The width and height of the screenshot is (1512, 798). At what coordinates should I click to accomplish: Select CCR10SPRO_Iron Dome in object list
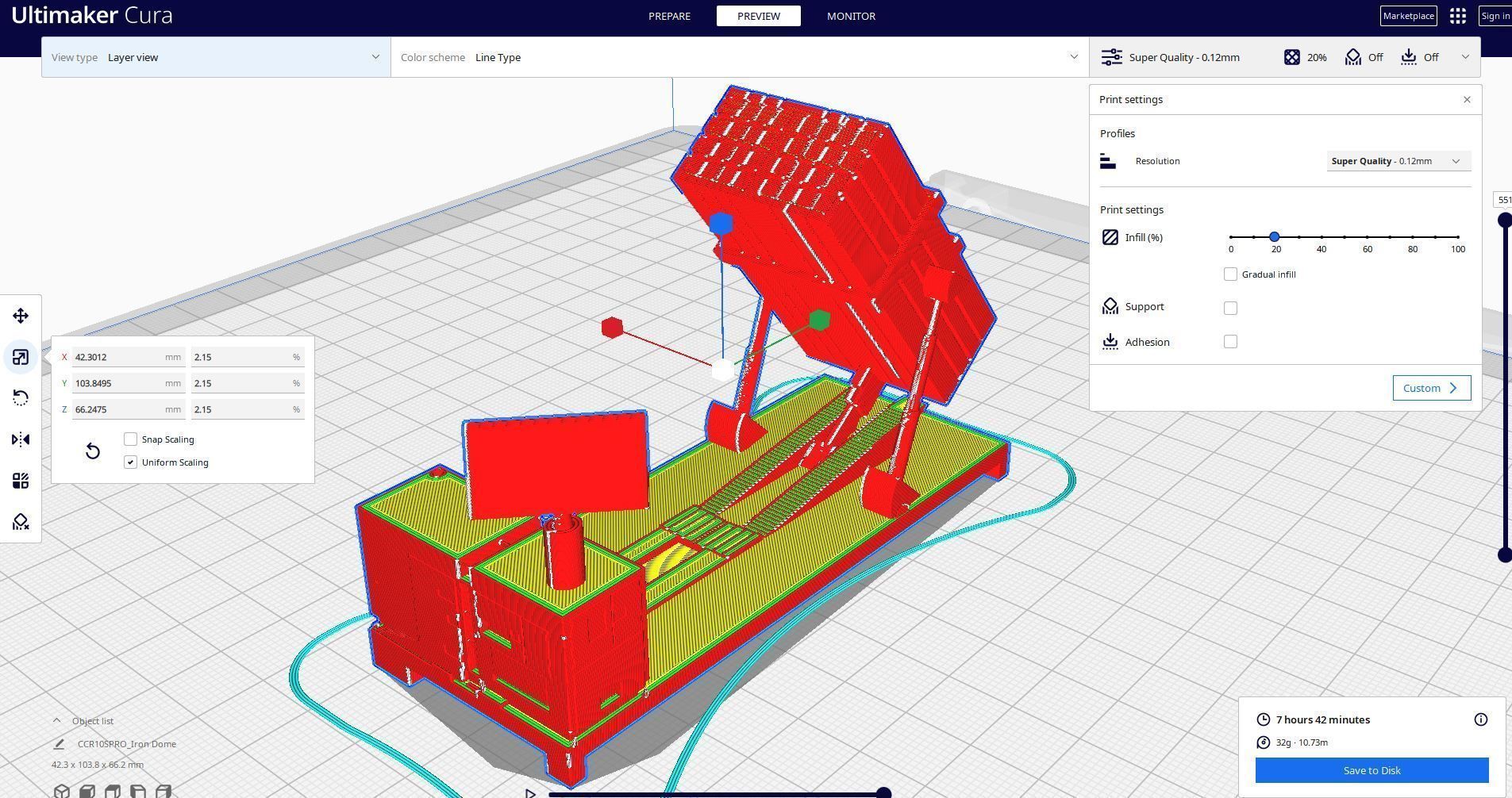pyautogui.click(x=127, y=744)
